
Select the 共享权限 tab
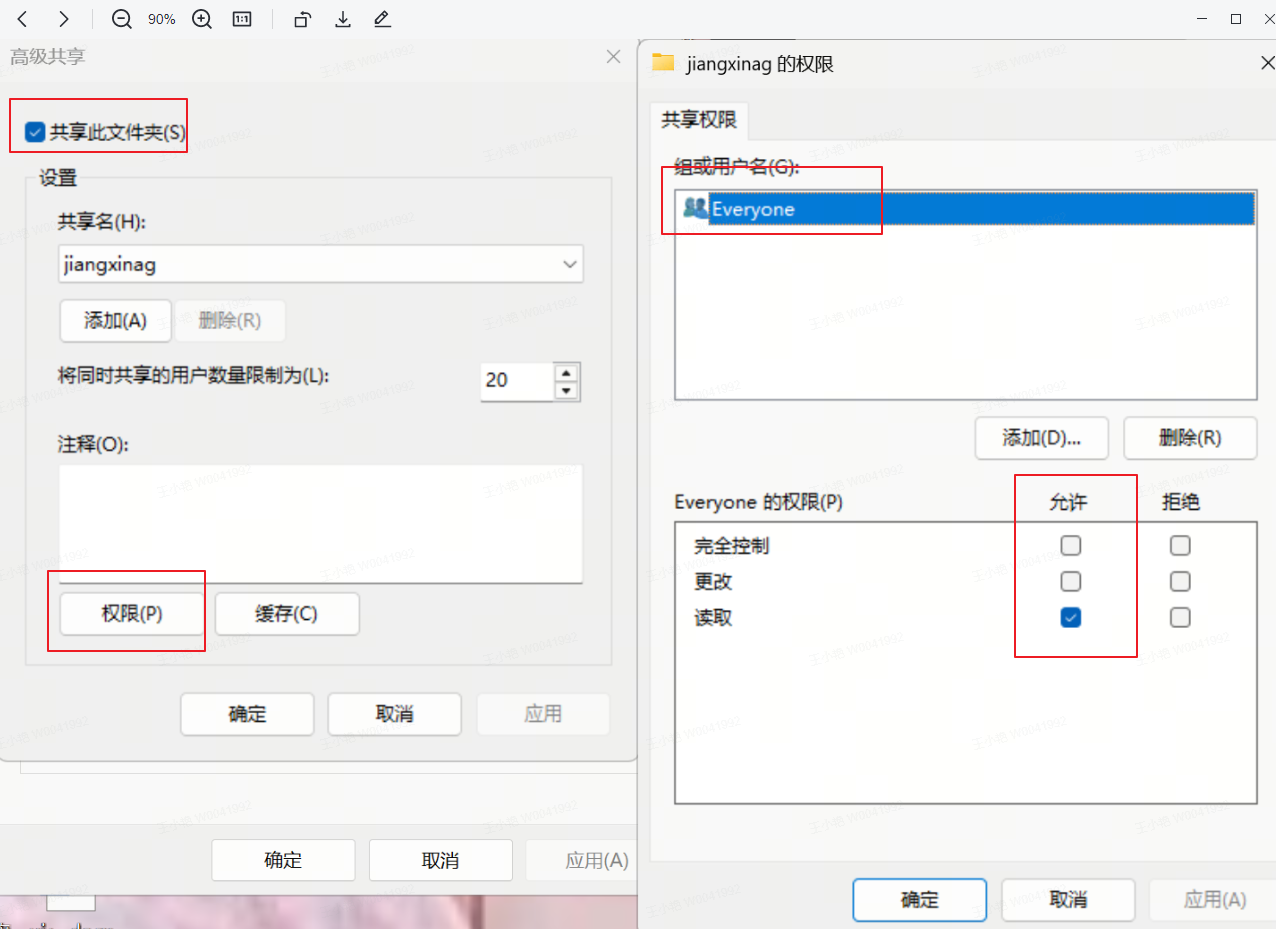[x=699, y=120]
